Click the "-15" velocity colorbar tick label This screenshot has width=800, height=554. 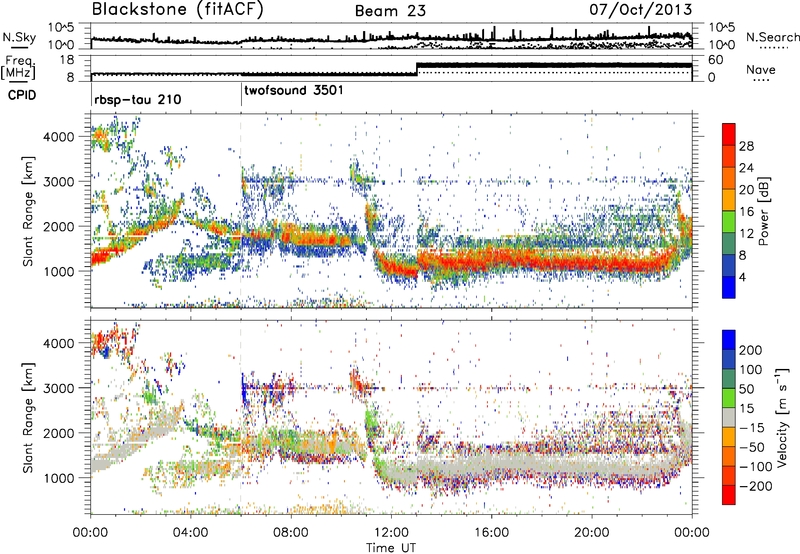[x=752, y=427]
